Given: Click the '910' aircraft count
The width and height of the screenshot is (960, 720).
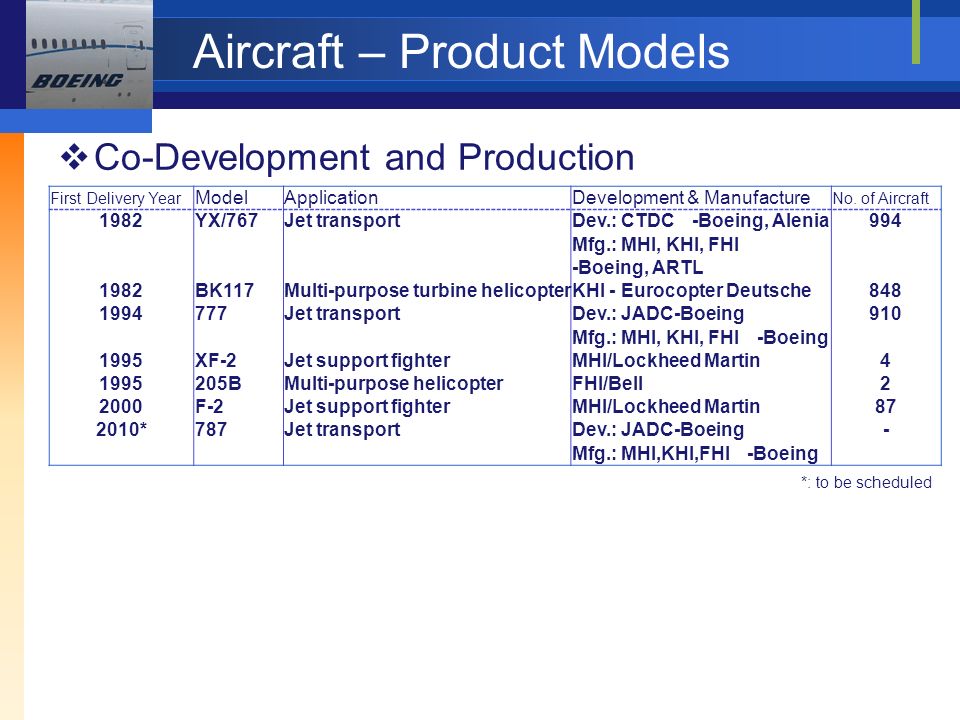Looking at the screenshot, I should point(885,313).
